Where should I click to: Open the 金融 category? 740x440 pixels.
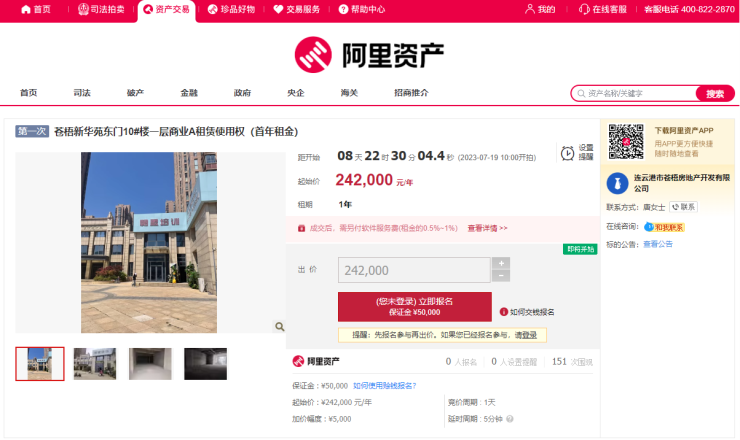click(x=189, y=93)
